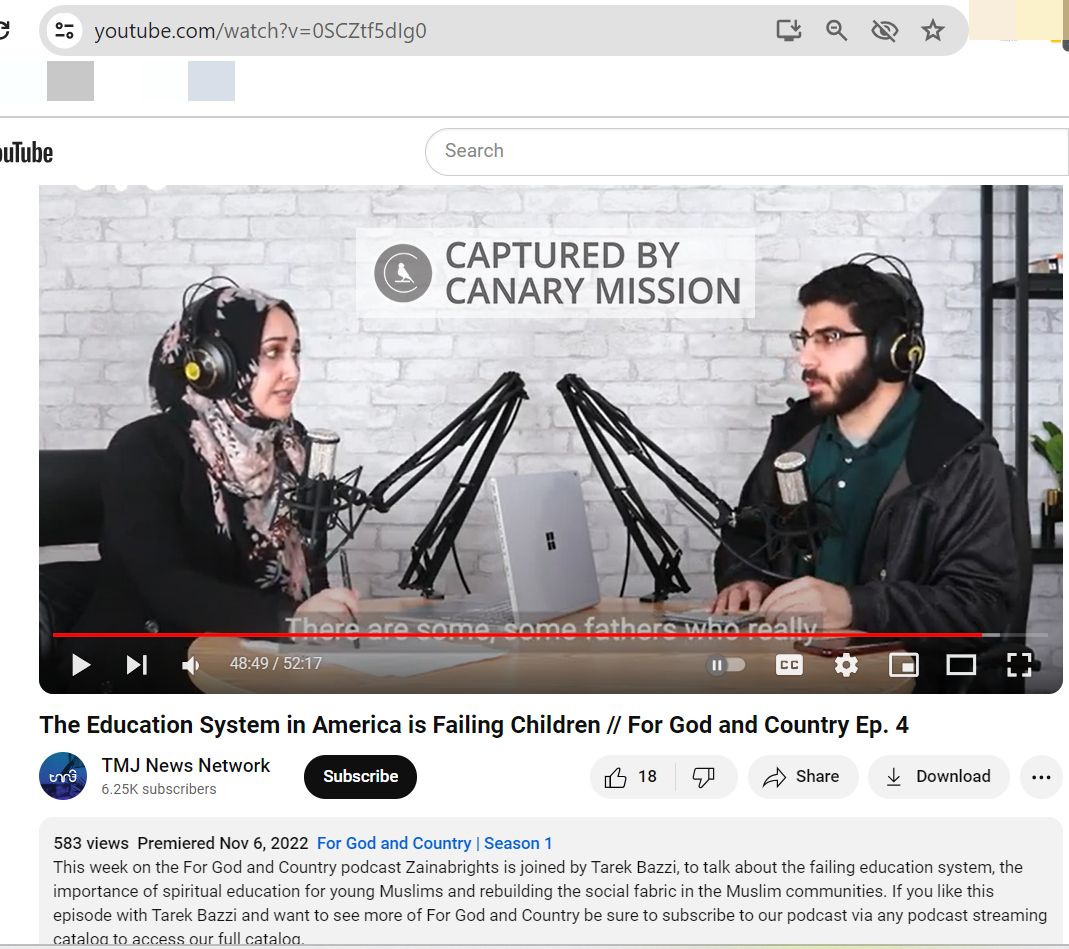The width and height of the screenshot is (1069, 949).
Task: Open the video player settings gear
Action: 846,664
